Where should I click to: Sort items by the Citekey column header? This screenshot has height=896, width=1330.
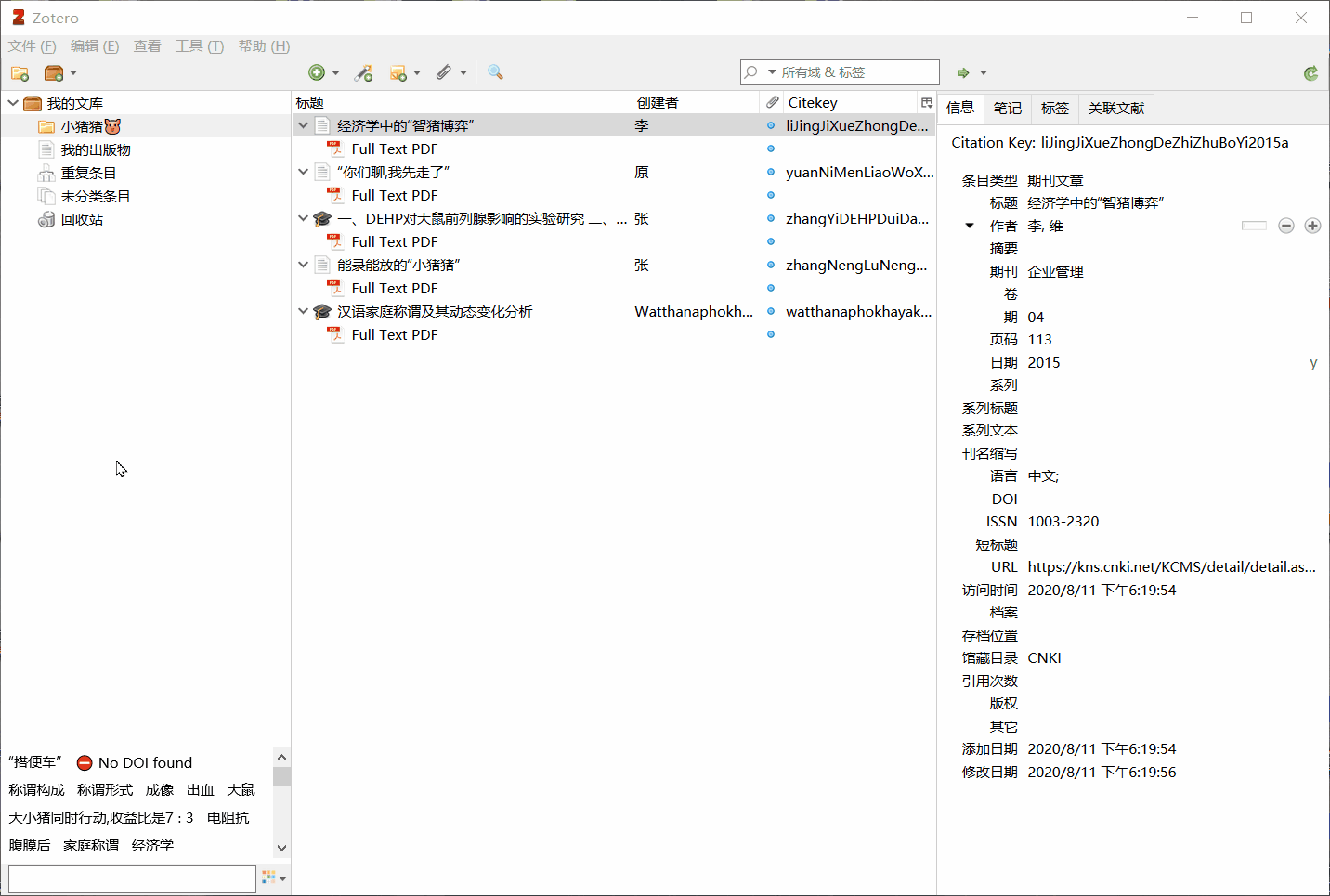(850, 102)
